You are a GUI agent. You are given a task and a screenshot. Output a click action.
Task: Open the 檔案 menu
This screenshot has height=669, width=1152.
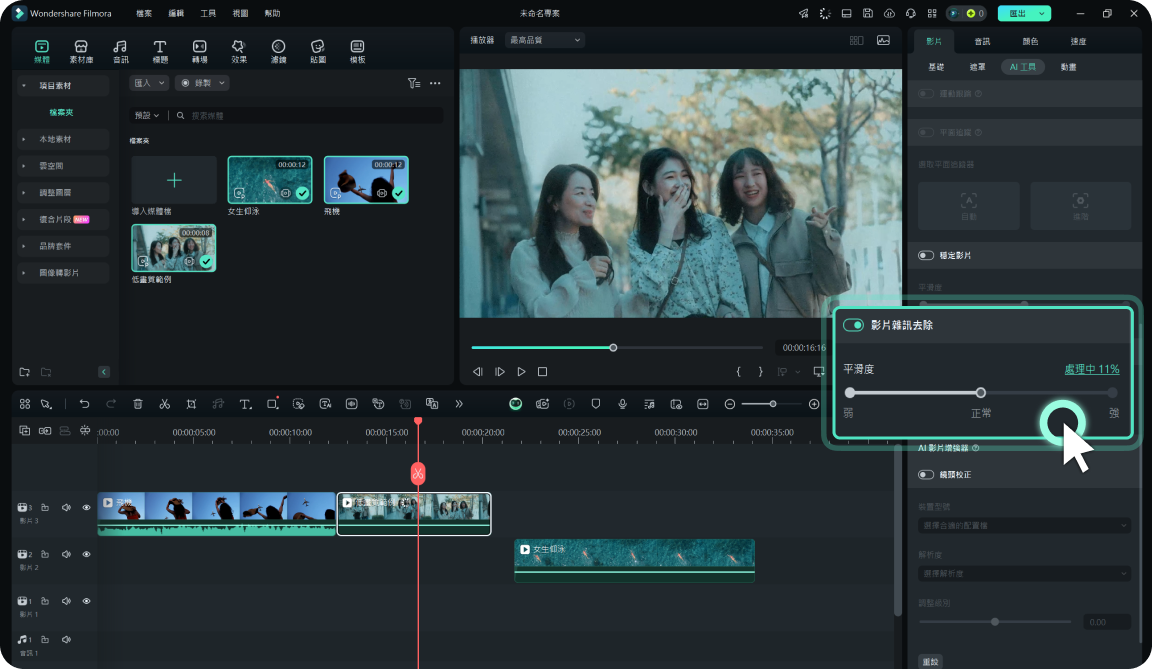[x=144, y=13]
